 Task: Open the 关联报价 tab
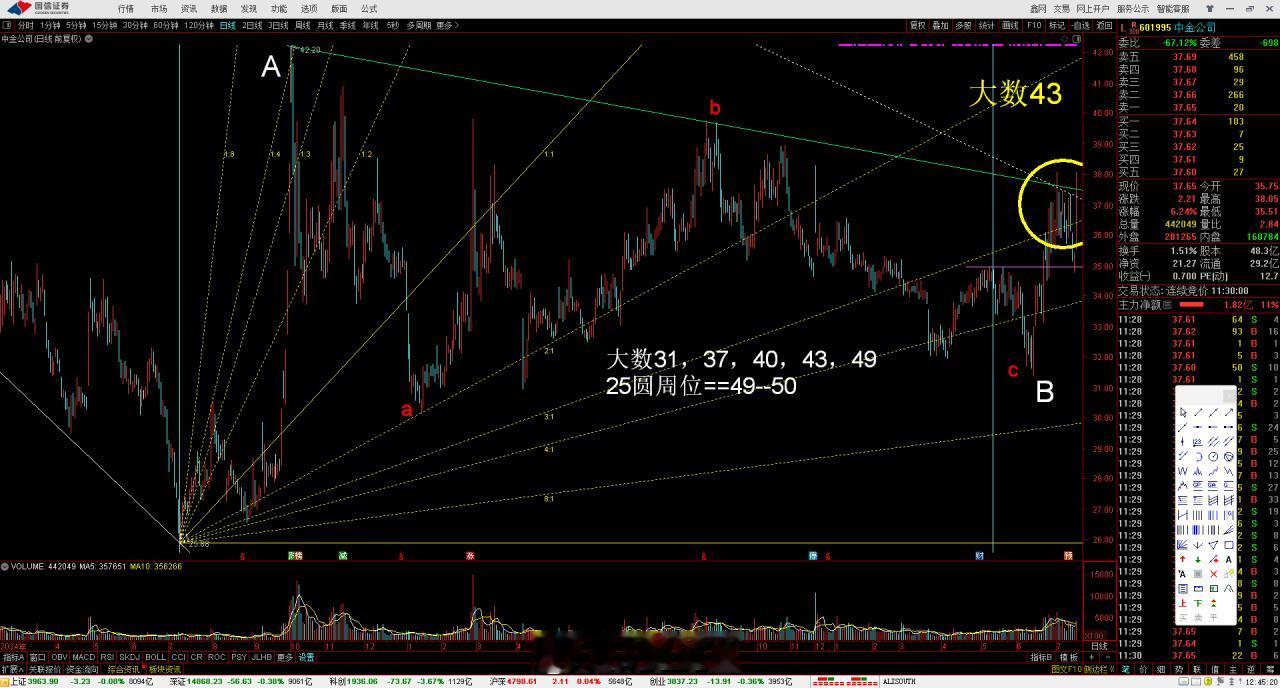[x=46, y=669]
